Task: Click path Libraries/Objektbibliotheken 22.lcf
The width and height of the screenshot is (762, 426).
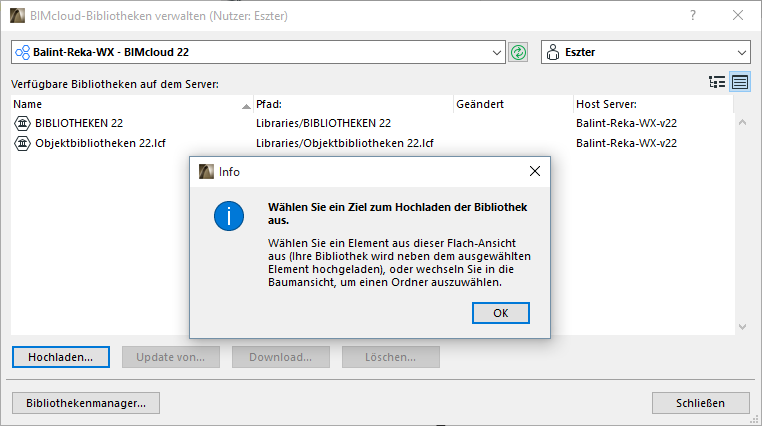Action: (345, 143)
